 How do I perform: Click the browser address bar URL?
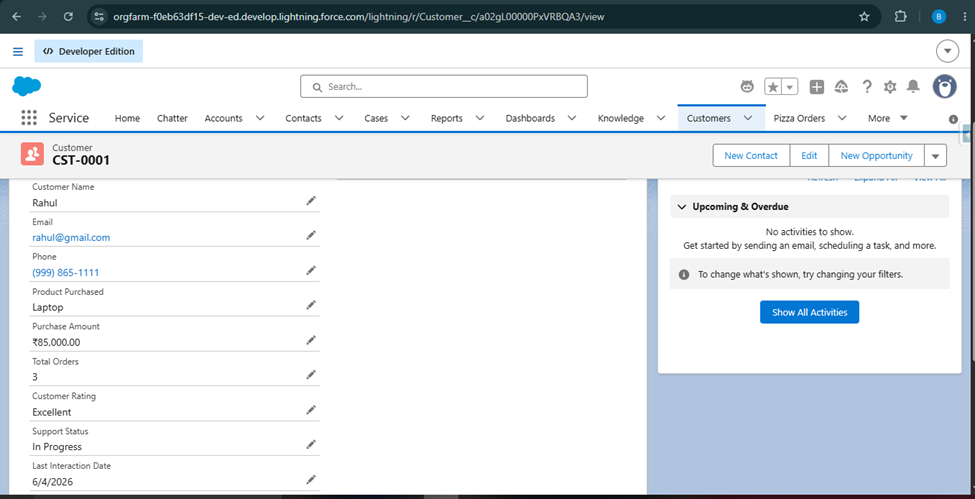click(358, 17)
